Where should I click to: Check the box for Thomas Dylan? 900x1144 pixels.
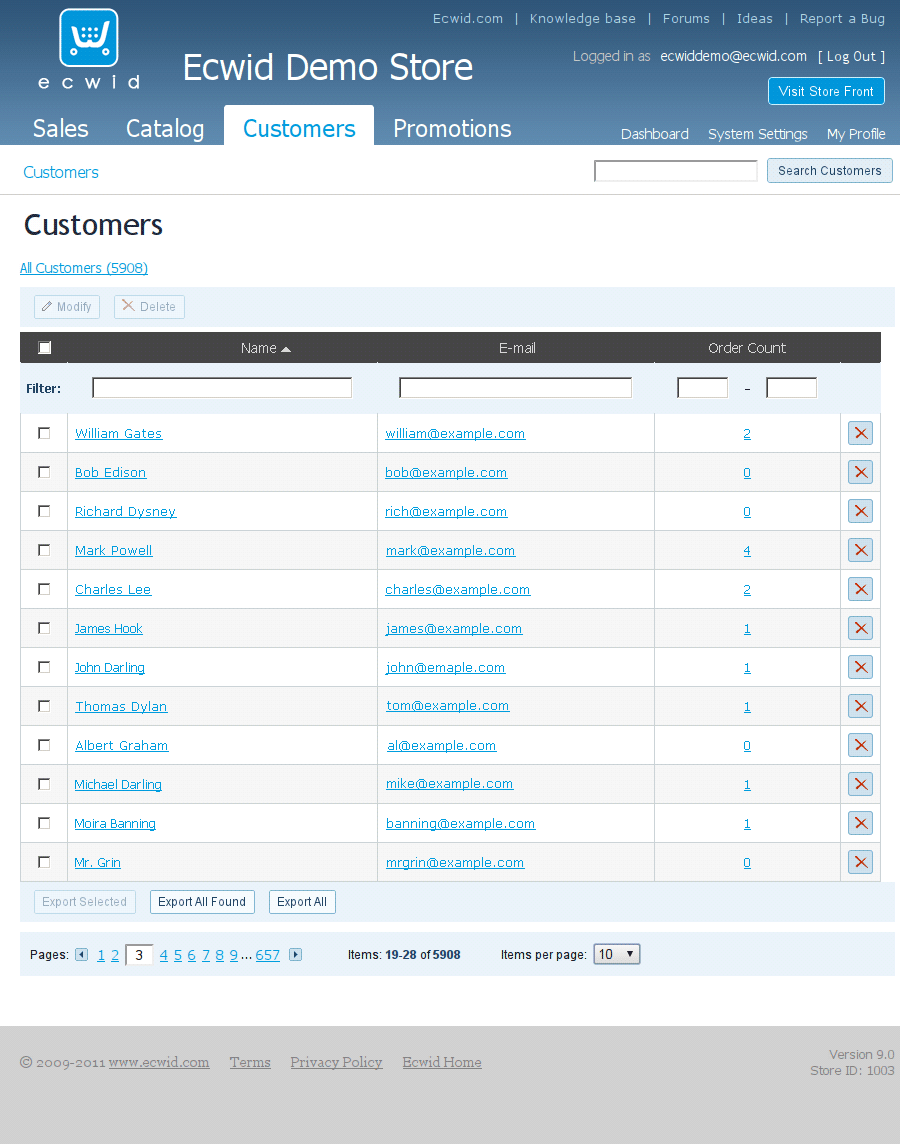point(44,706)
